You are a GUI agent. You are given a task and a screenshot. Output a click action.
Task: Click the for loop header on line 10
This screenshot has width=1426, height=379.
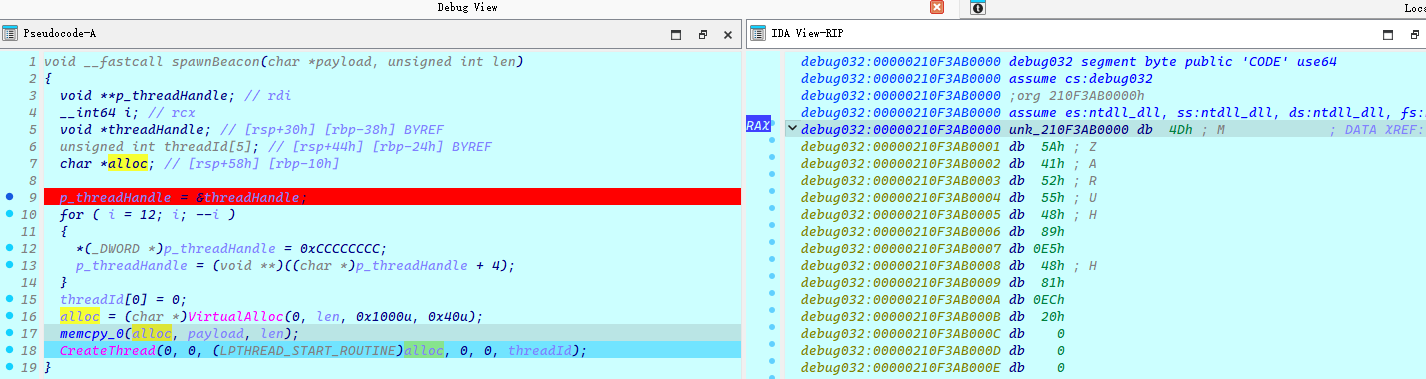pos(147,214)
